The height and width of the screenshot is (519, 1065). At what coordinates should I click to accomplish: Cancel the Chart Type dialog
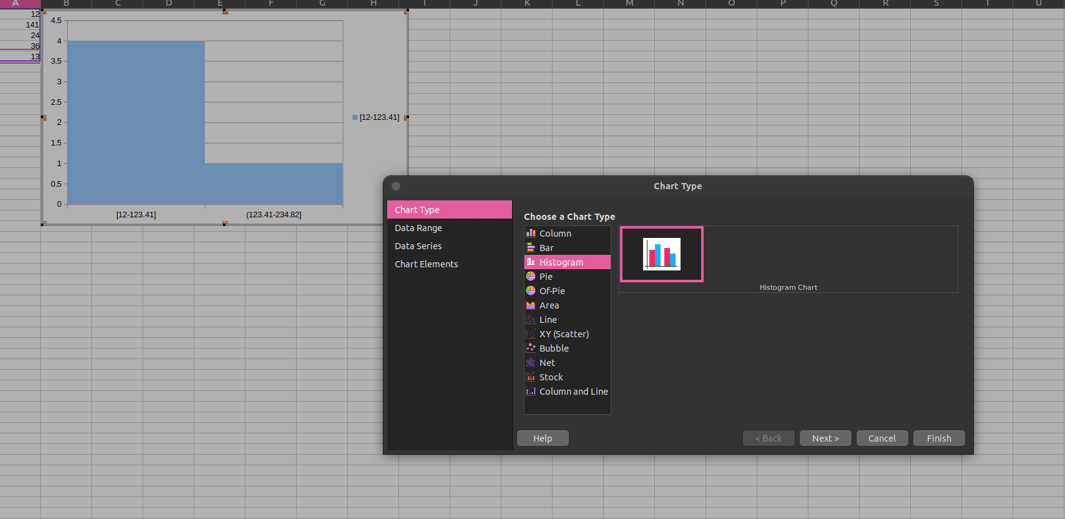(882, 438)
